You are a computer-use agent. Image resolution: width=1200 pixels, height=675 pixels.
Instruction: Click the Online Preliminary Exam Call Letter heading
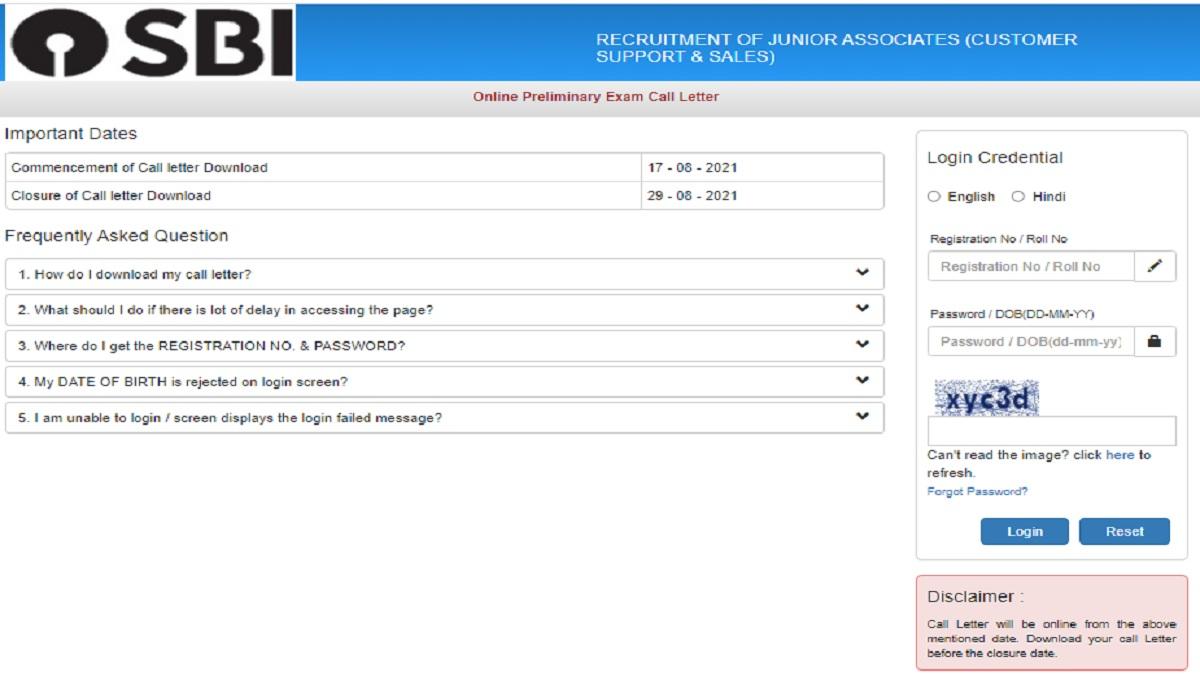[597, 96]
